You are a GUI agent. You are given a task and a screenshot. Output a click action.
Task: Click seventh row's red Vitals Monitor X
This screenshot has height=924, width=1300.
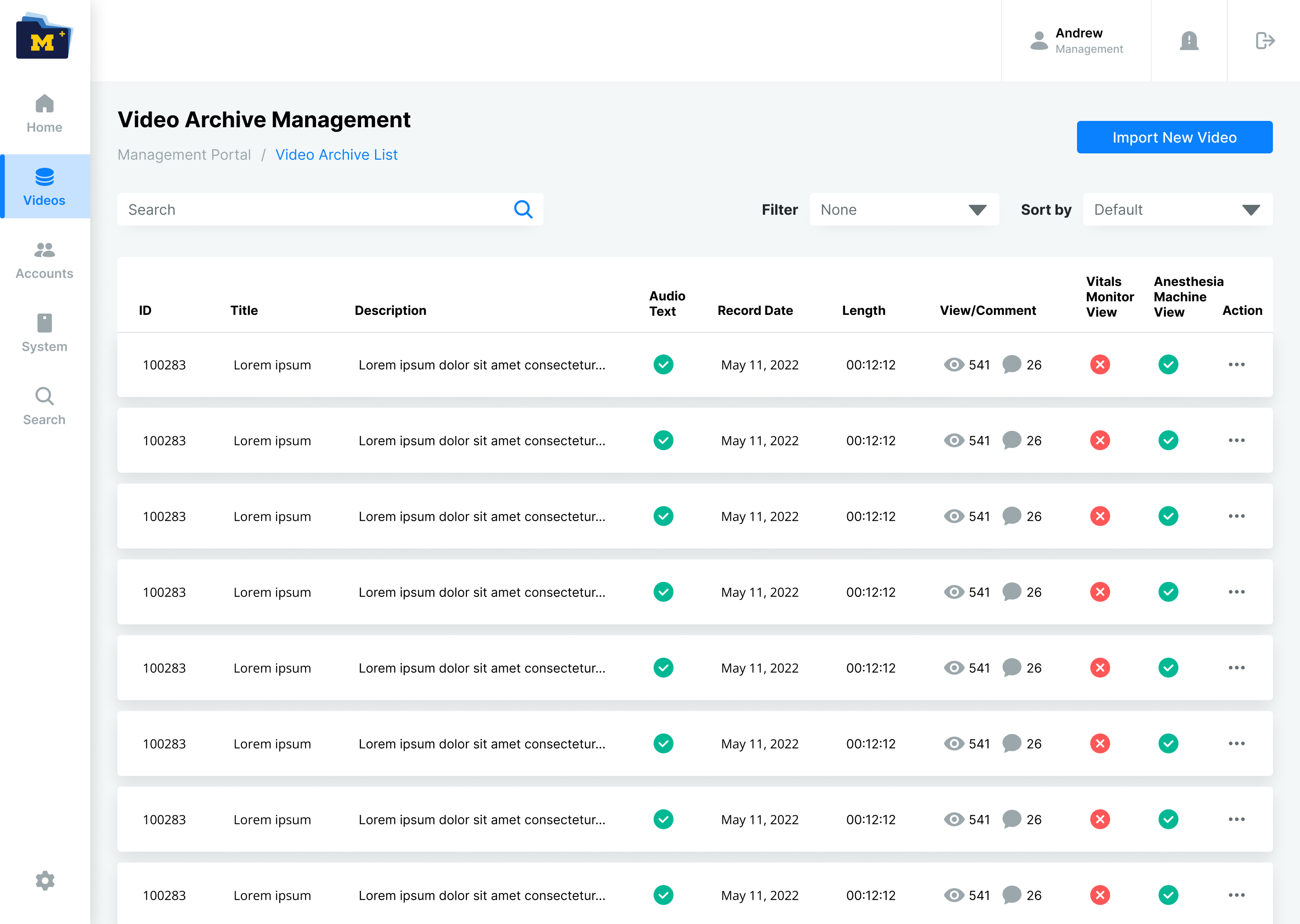pos(1100,819)
